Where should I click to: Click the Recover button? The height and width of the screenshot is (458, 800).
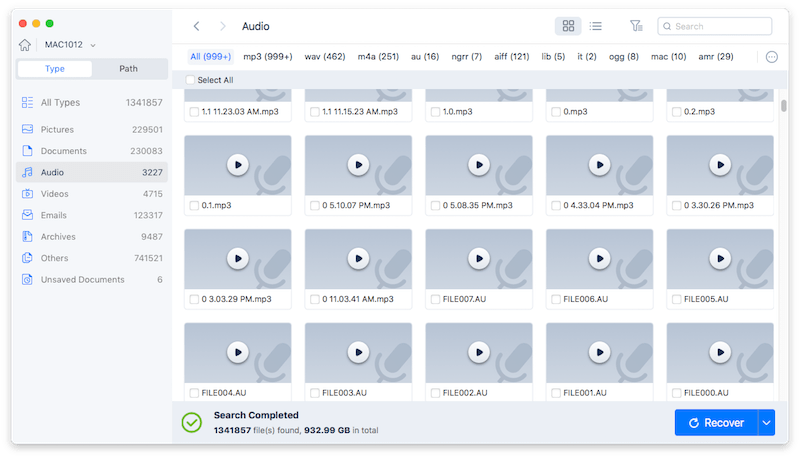(716, 422)
